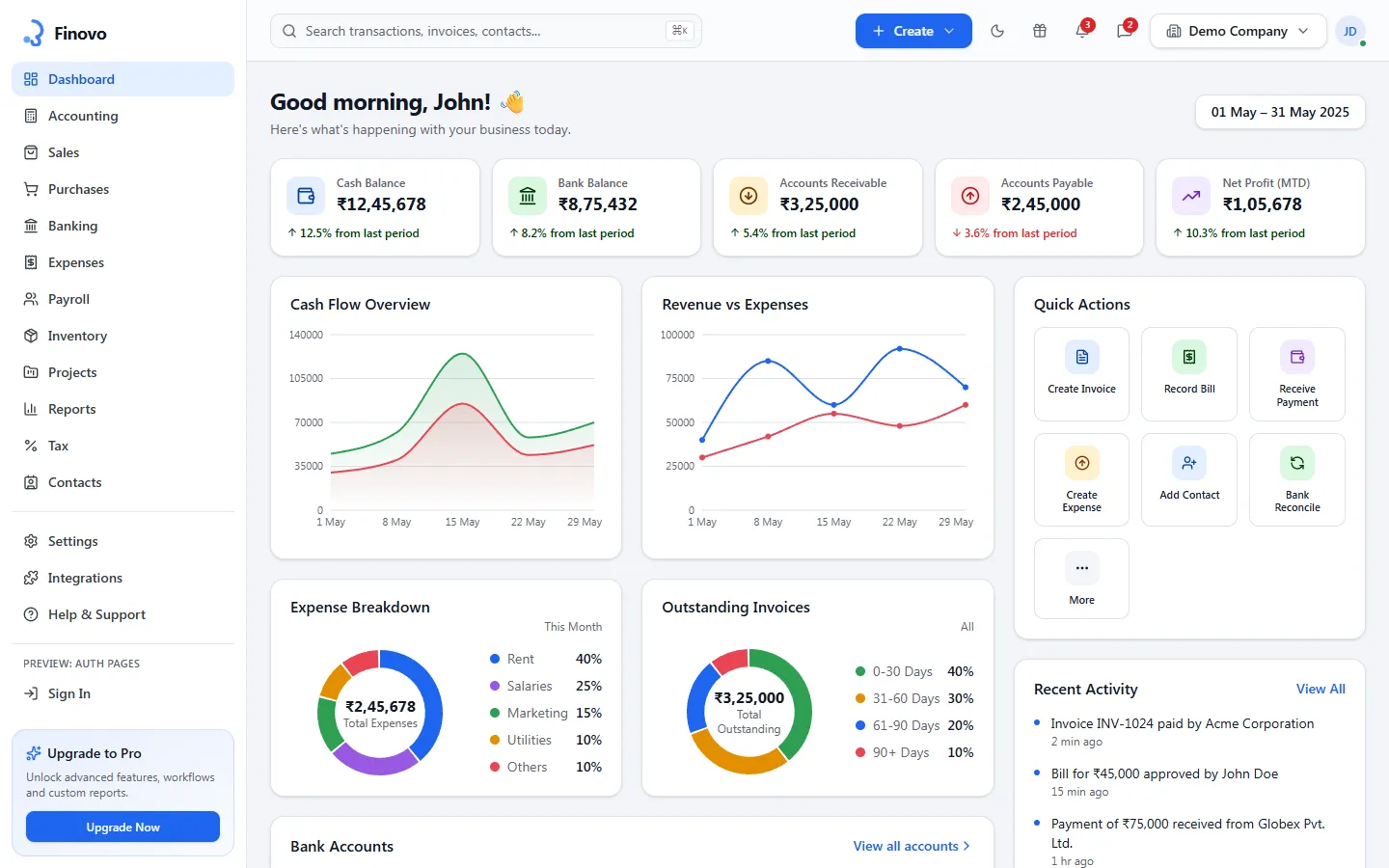The height and width of the screenshot is (868, 1389).
Task: Select the Receive Payment quick action
Action: [1297, 374]
